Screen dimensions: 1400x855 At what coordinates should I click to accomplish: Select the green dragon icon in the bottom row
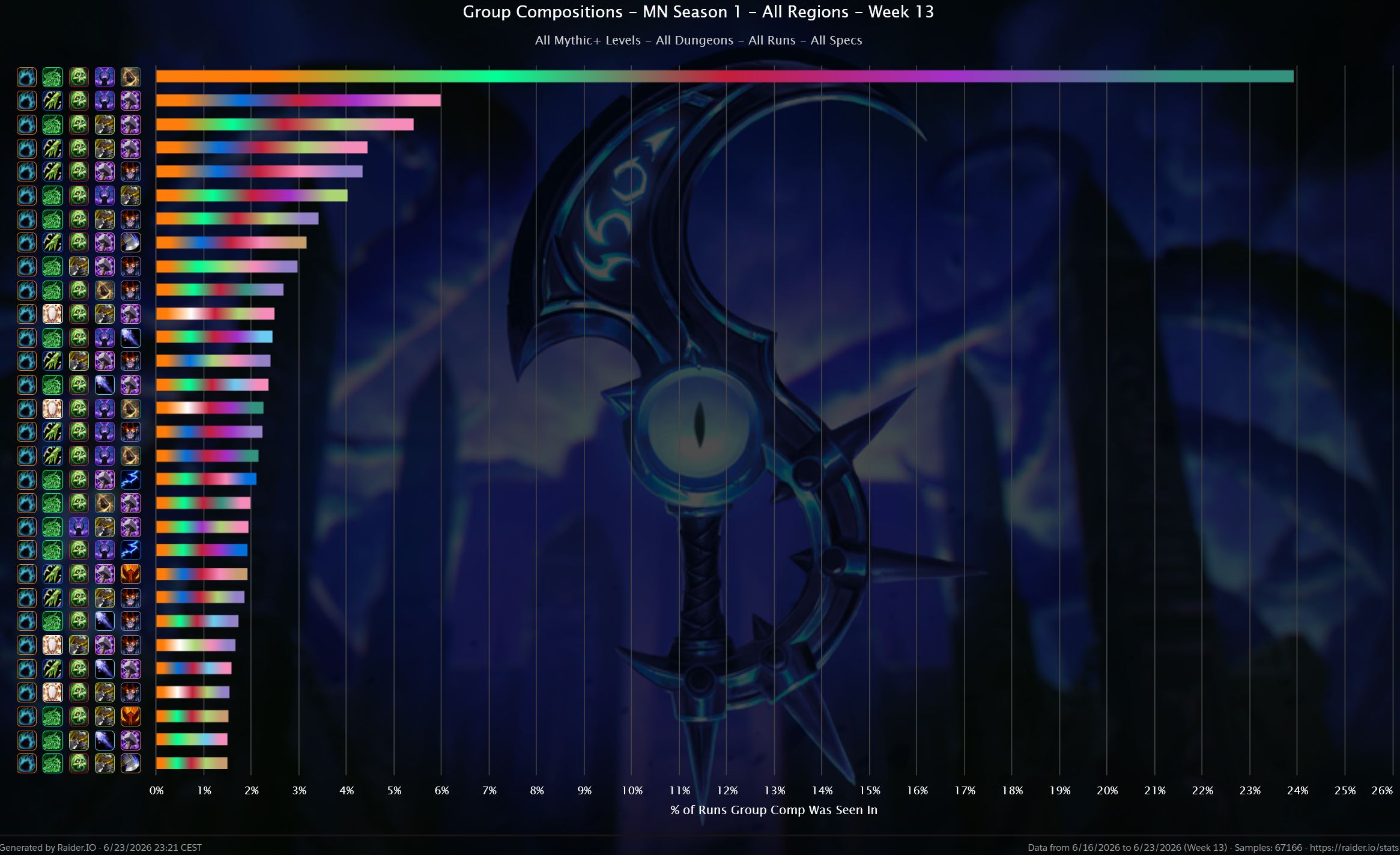[52, 763]
